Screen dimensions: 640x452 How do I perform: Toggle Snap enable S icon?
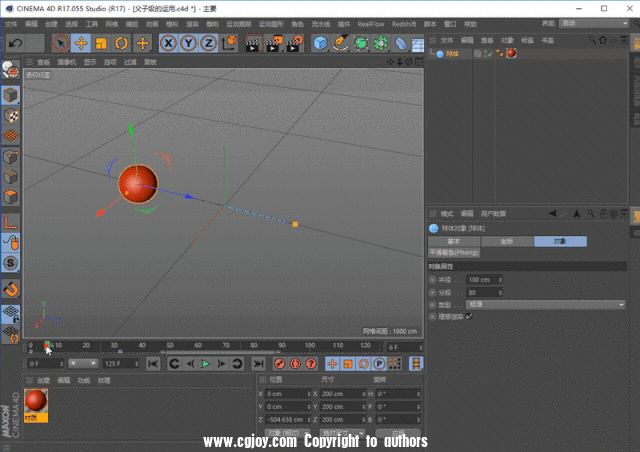[11, 263]
